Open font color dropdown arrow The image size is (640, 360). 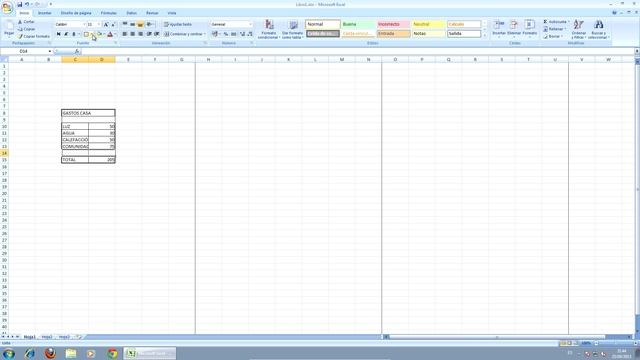[115, 34]
